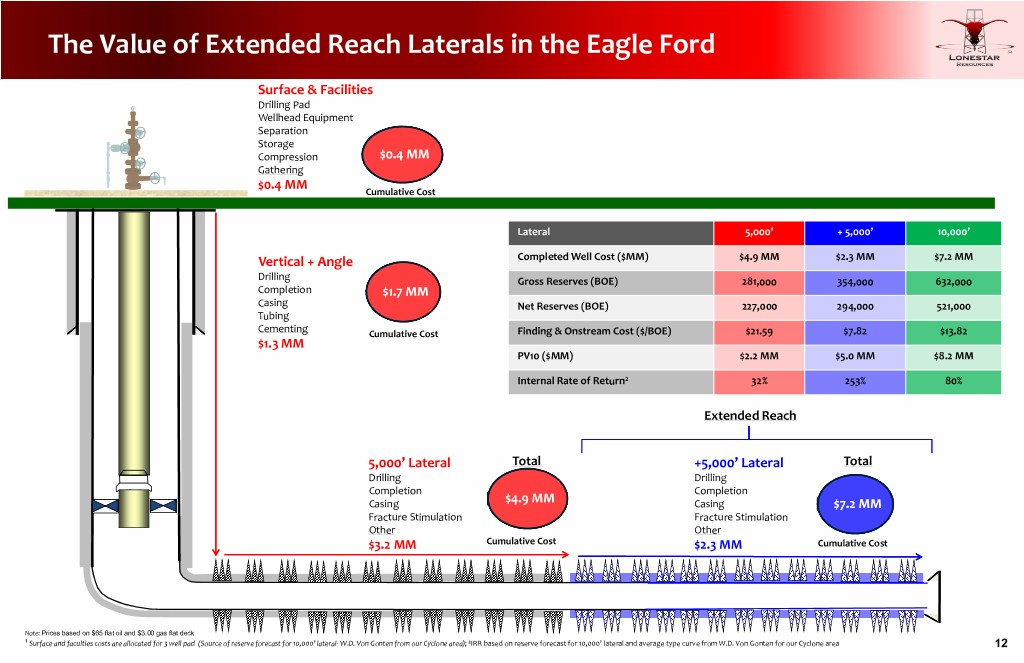Select the blue +5,000' column header
The image size is (1024, 663).
[x=855, y=233]
